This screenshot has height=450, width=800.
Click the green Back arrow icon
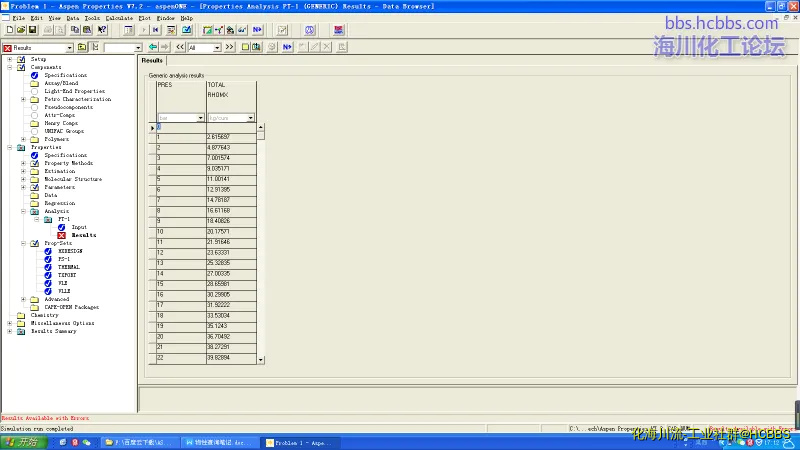[x=153, y=47]
